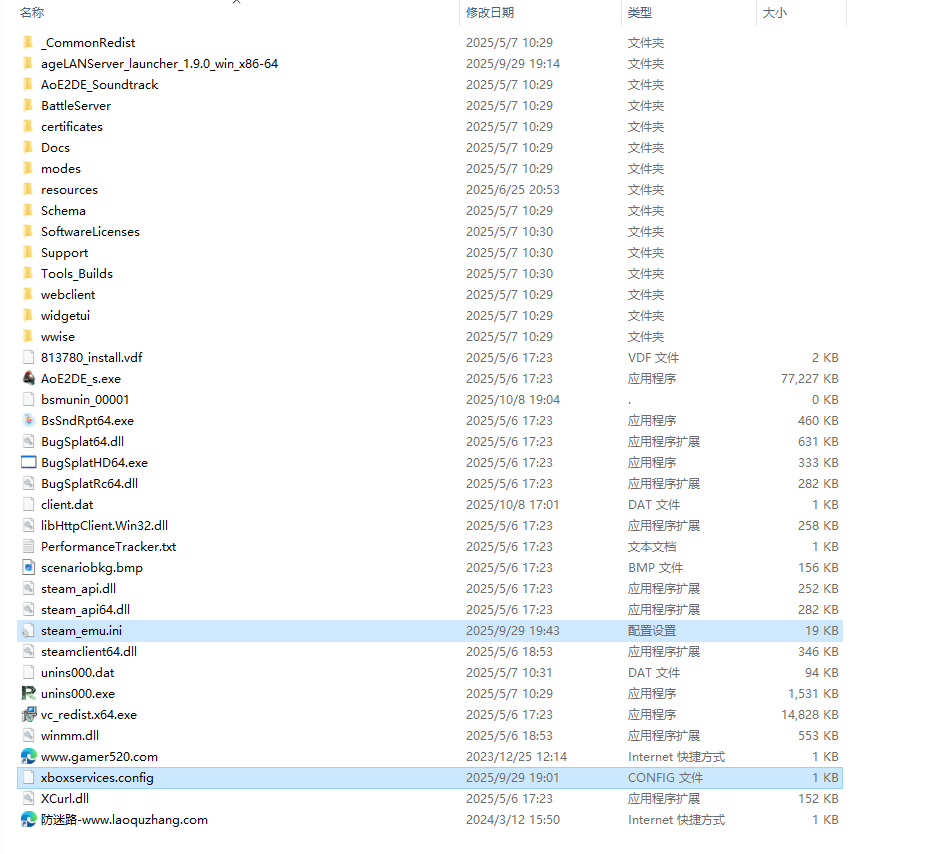Select the 813780_install.vdf file name

[x=84, y=357]
